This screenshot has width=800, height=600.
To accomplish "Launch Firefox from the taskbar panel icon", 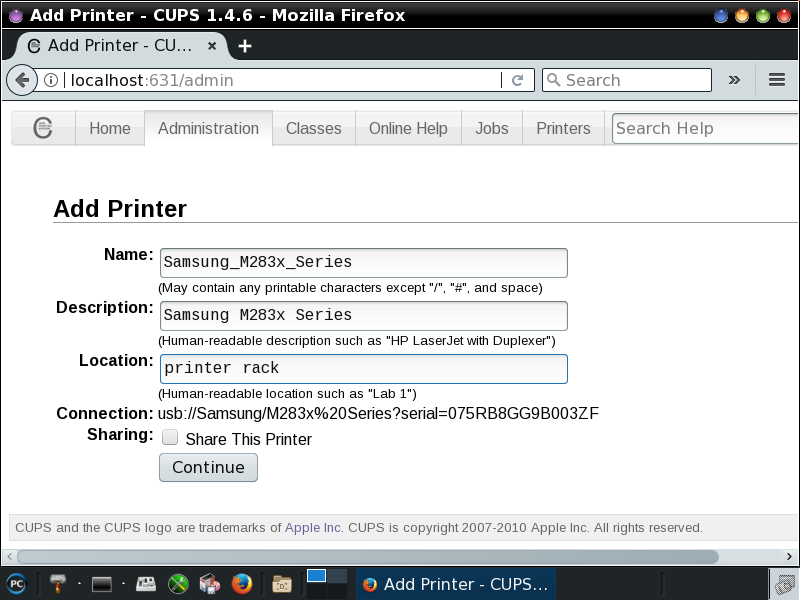I will [240, 583].
